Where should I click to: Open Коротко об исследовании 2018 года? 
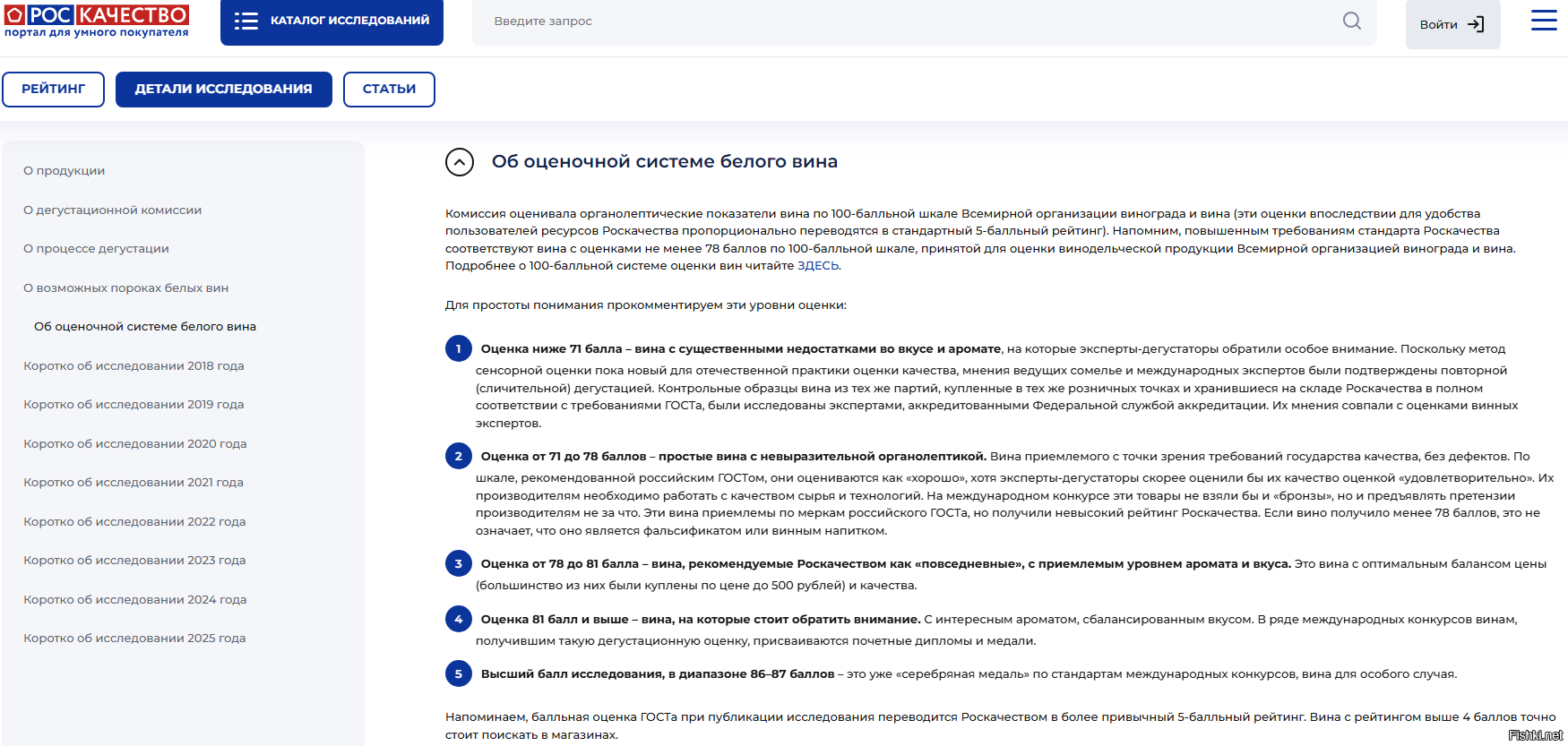click(134, 366)
